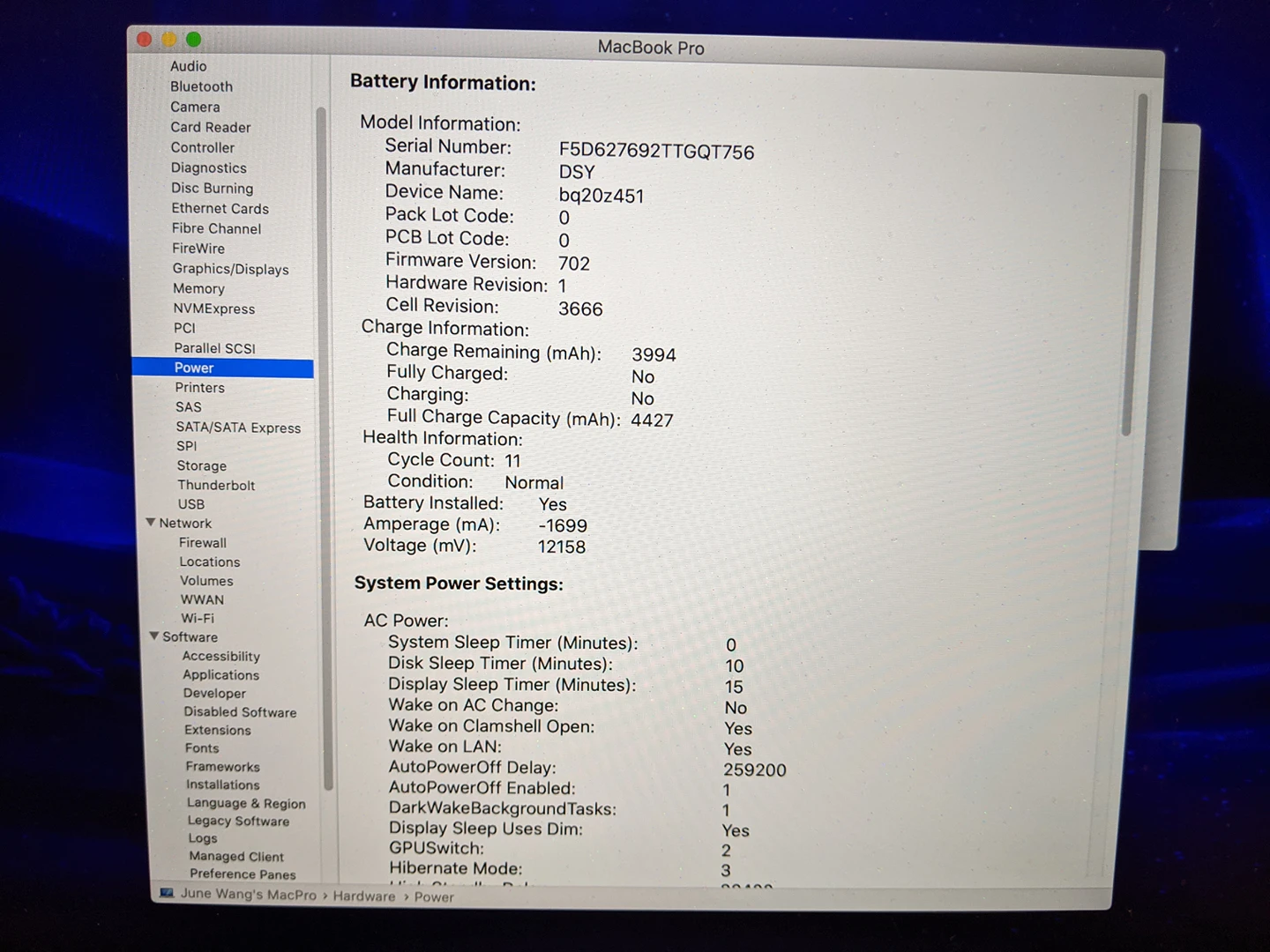Collapse the Network section triangle

pos(150,523)
